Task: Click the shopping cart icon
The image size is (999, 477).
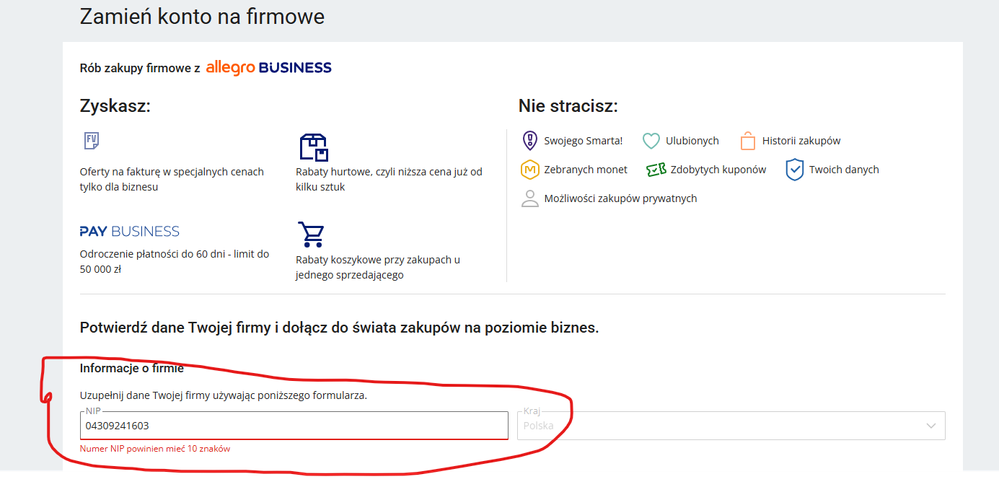Action: point(311,234)
